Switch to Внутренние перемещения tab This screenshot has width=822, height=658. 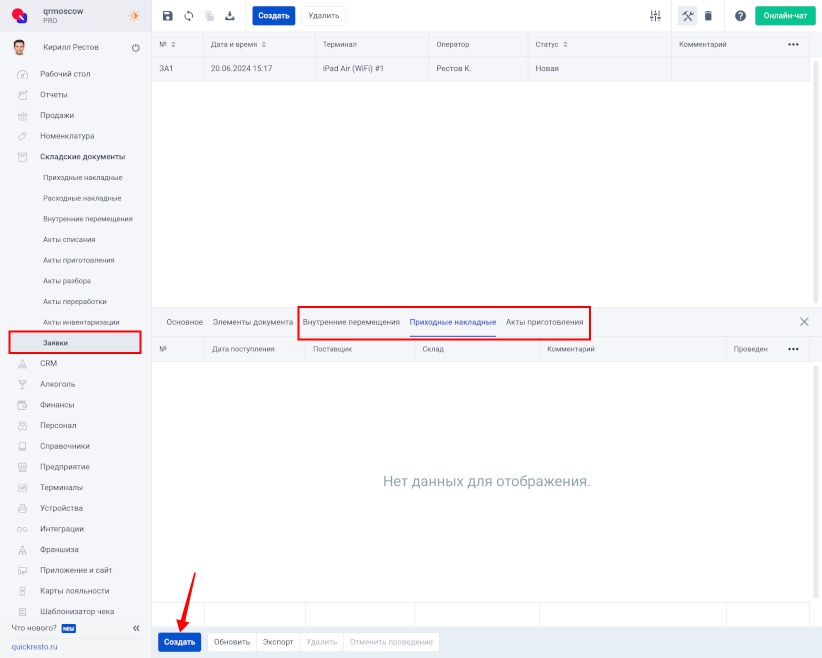coord(351,322)
